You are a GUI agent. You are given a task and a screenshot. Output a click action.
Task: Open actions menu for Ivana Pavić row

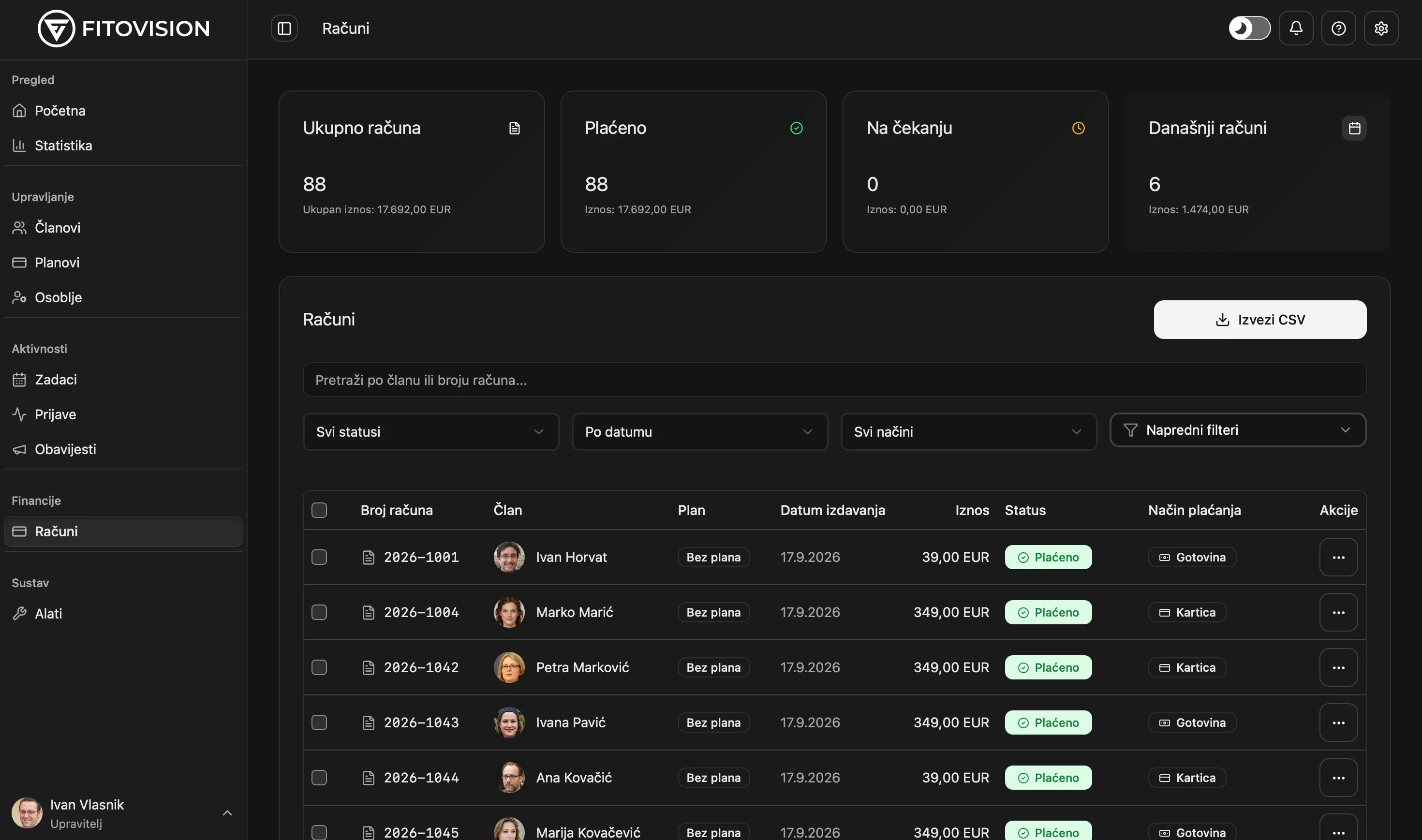pyautogui.click(x=1338, y=722)
